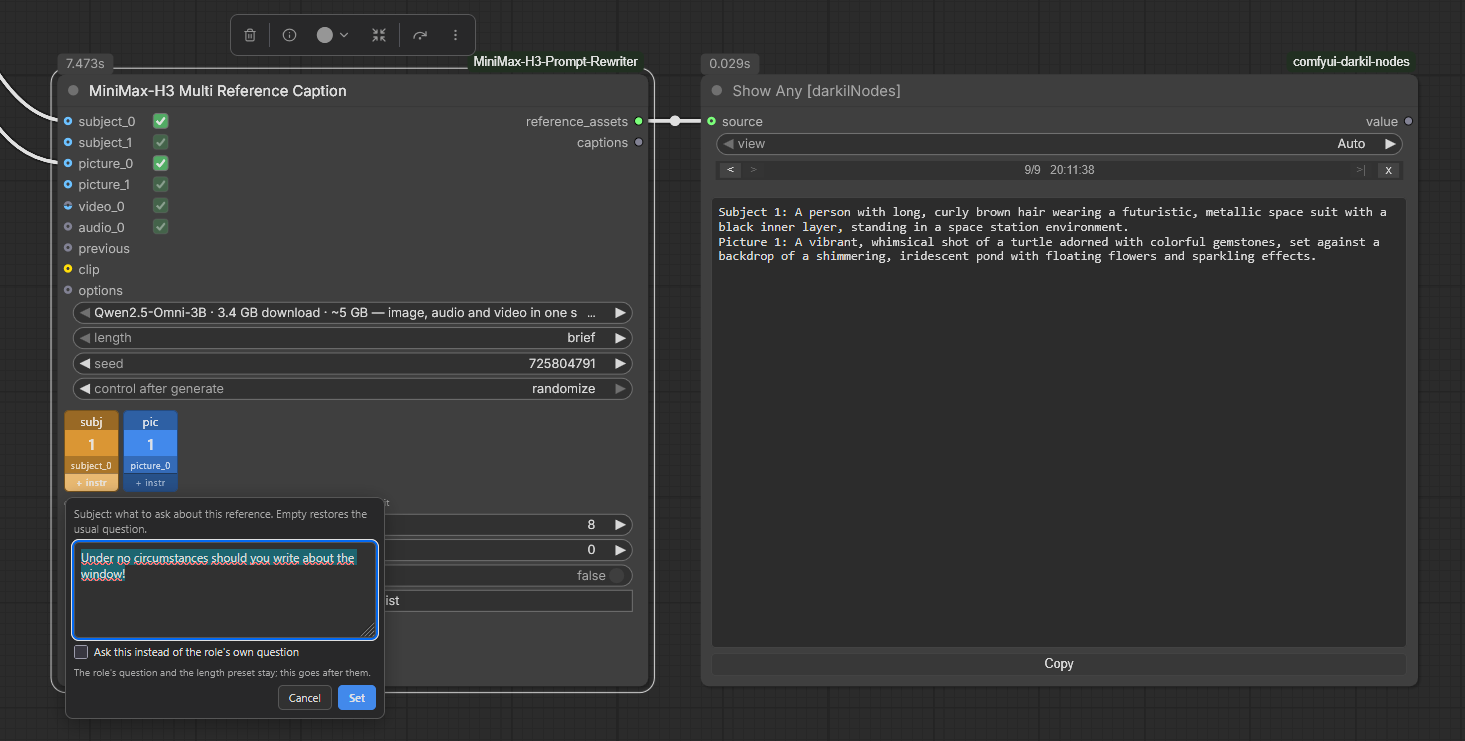Click the yellow clip input socket

pos(68,269)
